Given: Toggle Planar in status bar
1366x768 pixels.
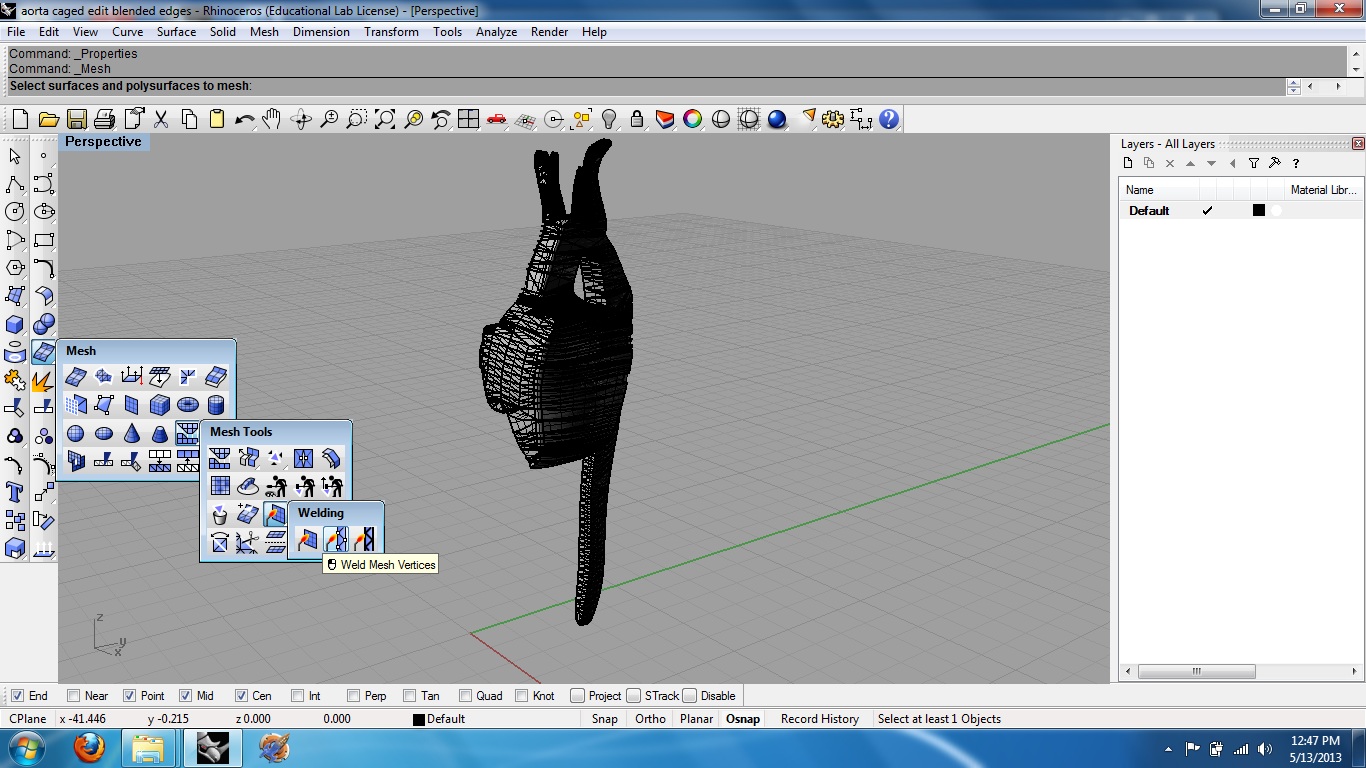Looking at the screenshot, I should [x=696, y=719].
